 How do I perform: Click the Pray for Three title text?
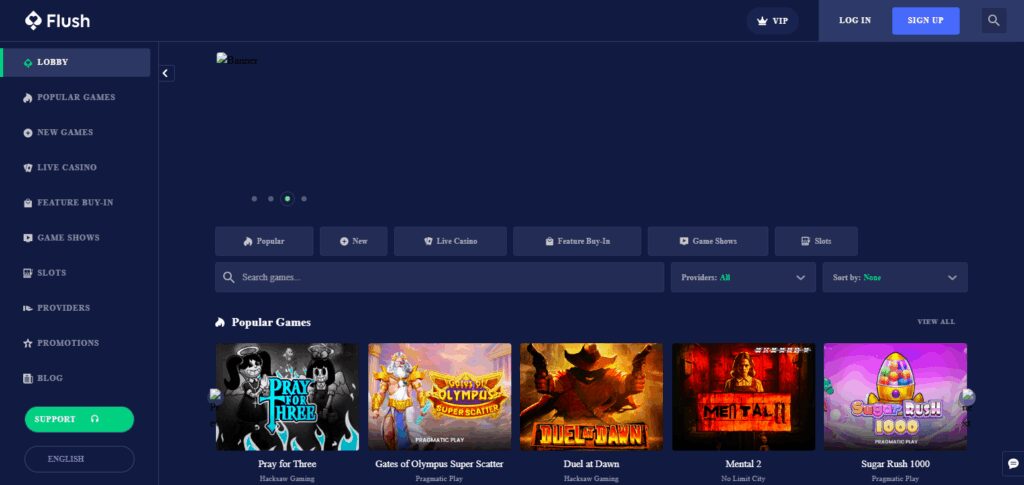[287, 464]
